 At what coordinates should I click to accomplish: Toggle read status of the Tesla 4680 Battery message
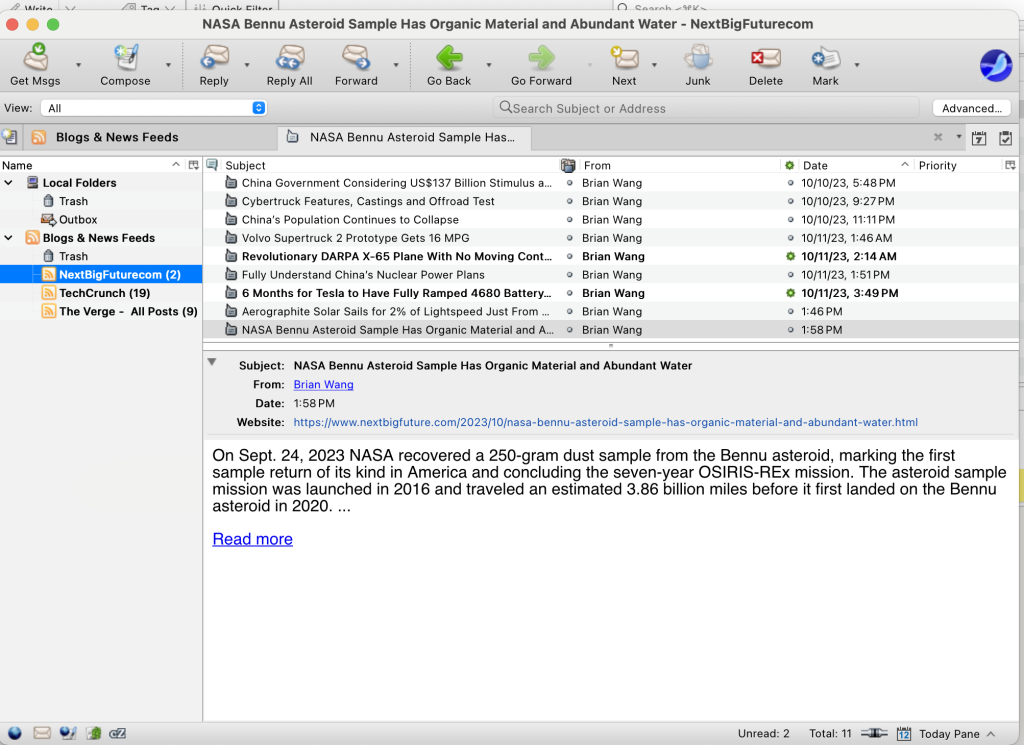click(x=790, y=293)
